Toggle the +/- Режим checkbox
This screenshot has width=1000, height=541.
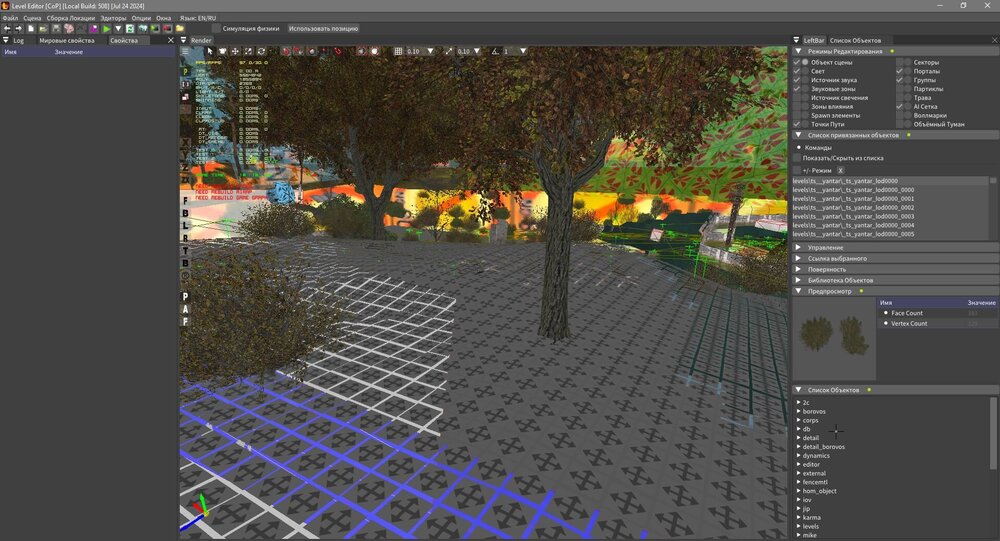coord(797,170)
